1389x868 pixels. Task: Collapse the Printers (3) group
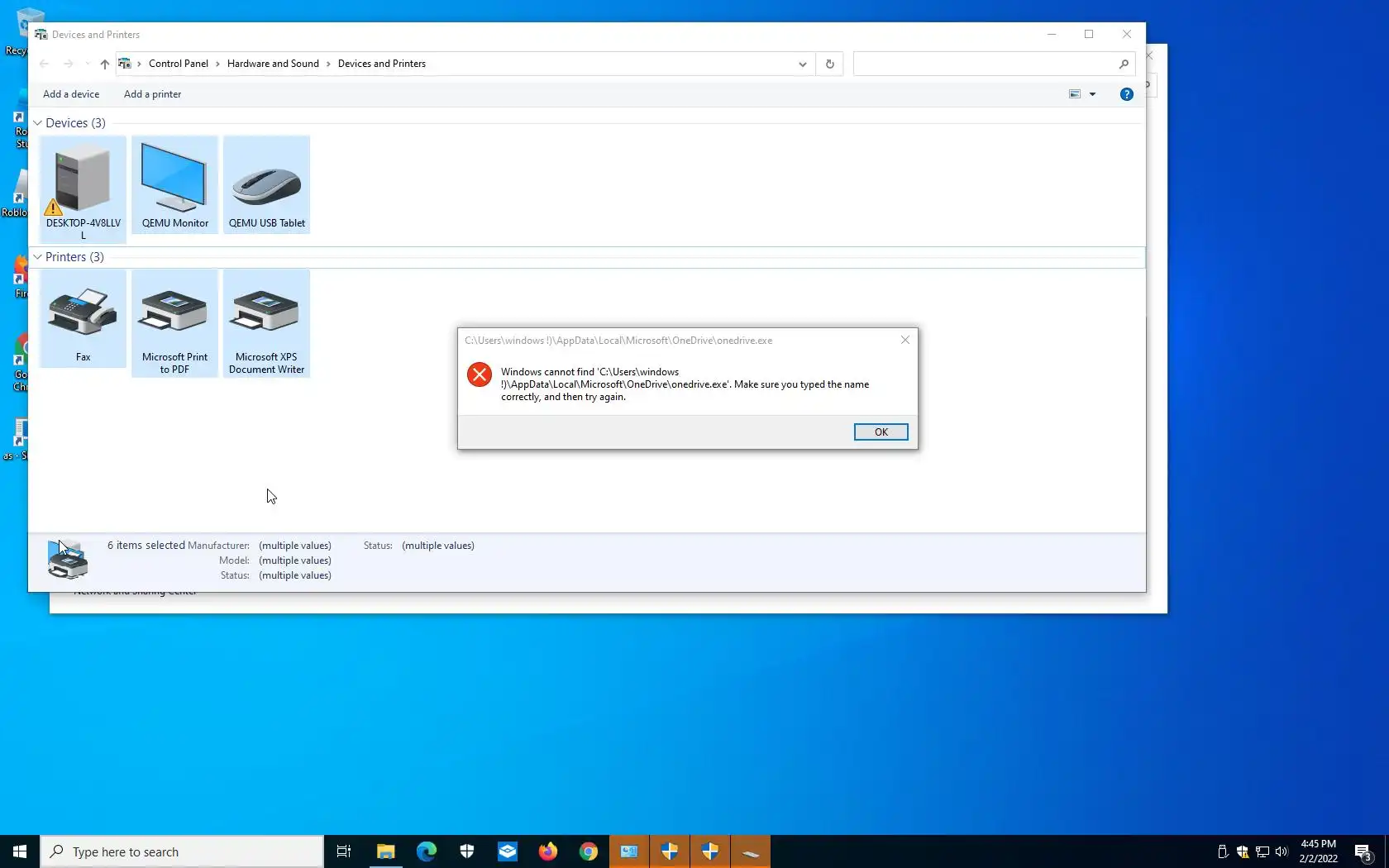pyautogui.click(x=38, y=257)
